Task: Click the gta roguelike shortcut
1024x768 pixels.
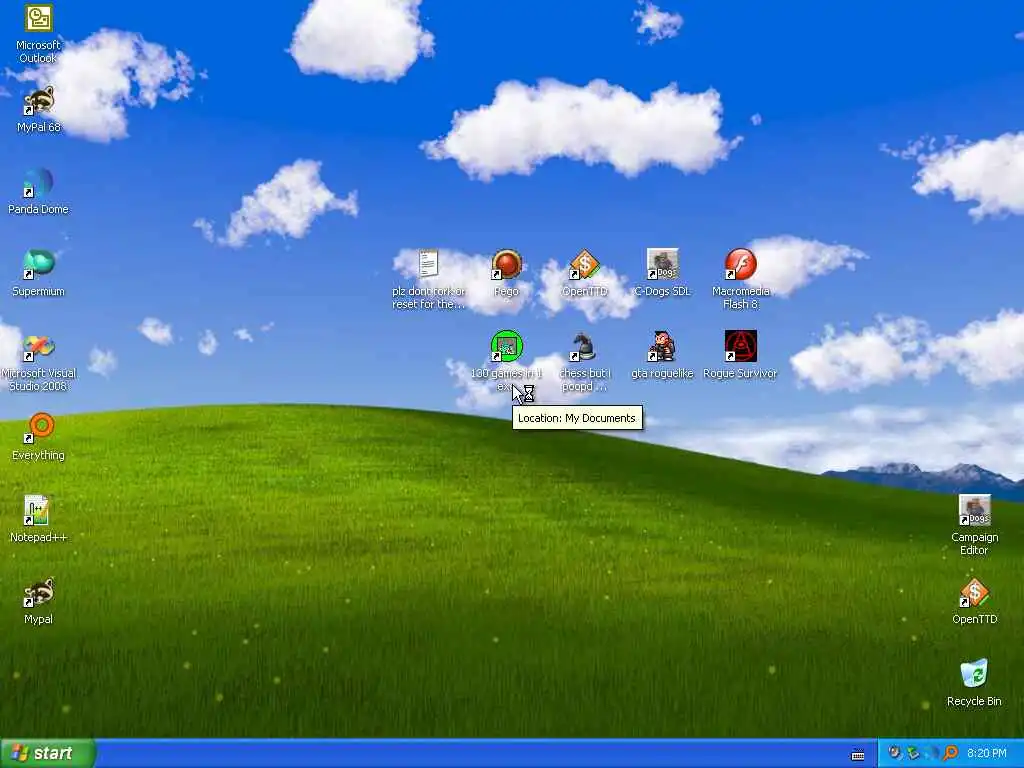Action: click(x=662, y=346)
